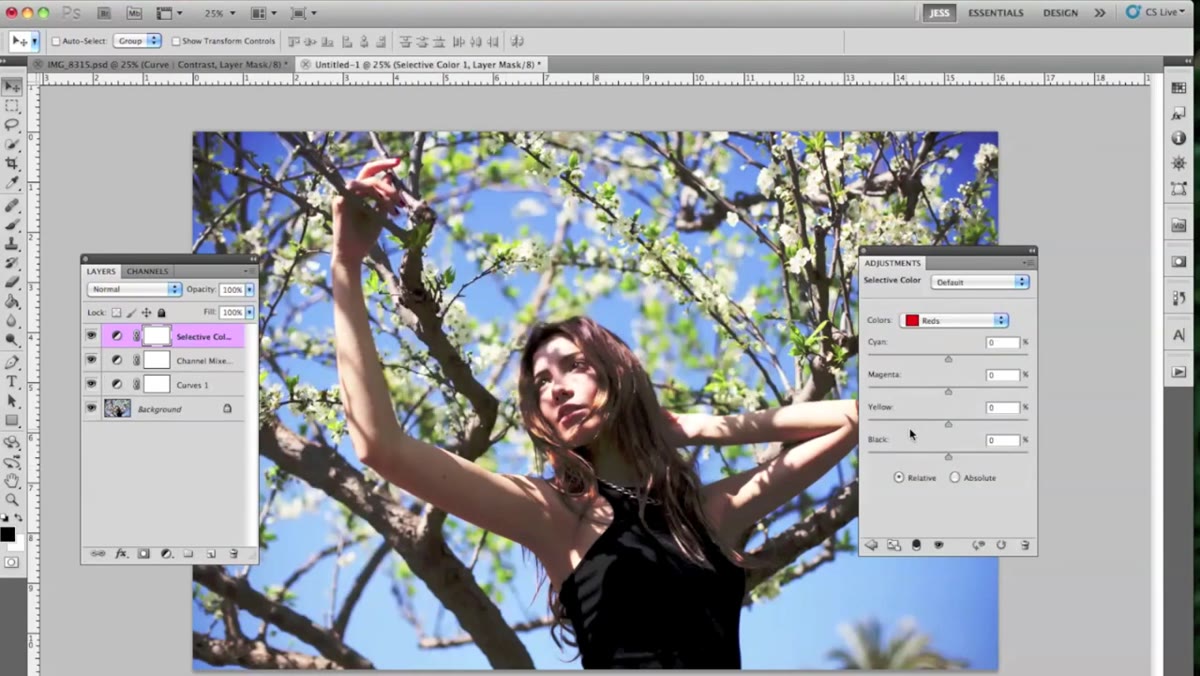Hide the Channel Mixer layer
Viewport: 1200px width, 676px height.
(91, 360)
